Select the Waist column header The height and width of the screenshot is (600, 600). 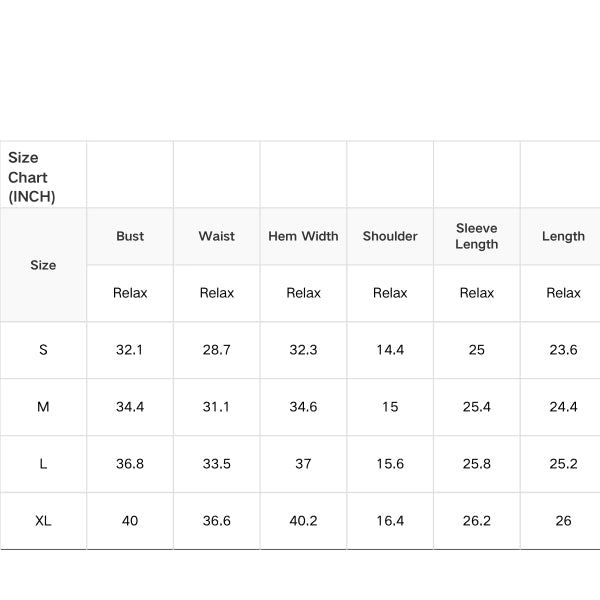point(216,236)
